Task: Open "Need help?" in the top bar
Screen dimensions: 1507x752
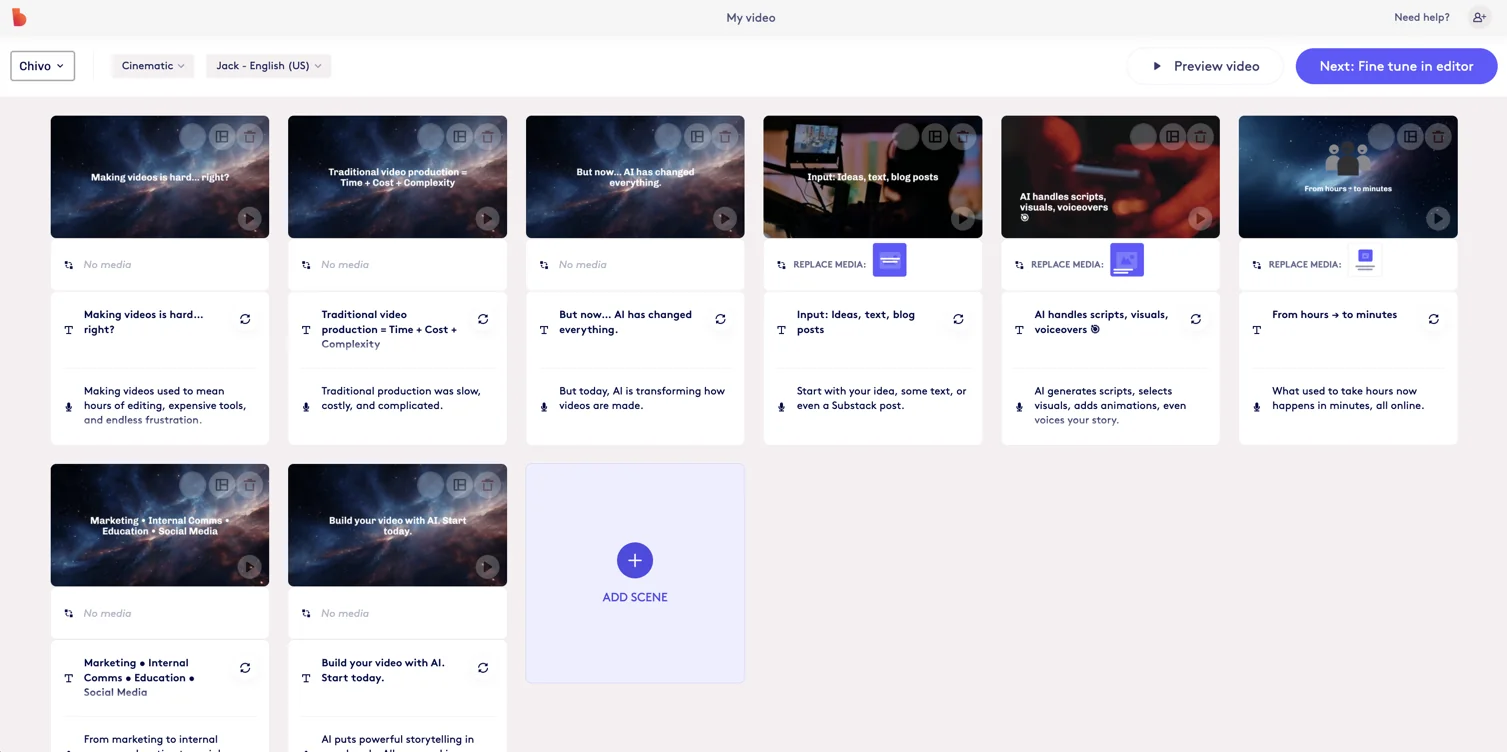Action: pyautogui.click(x=1421, y=17)
